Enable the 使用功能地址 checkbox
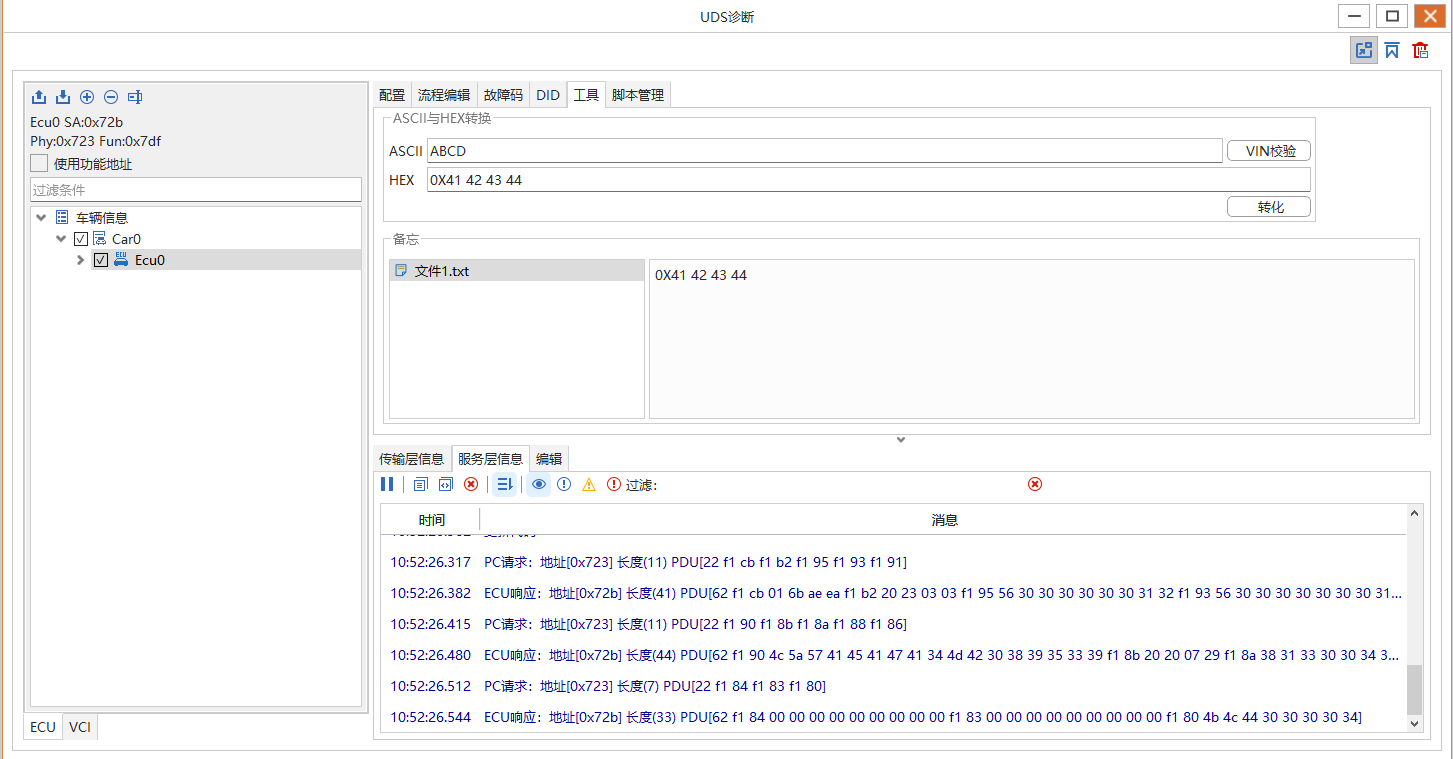 point(39,163)
